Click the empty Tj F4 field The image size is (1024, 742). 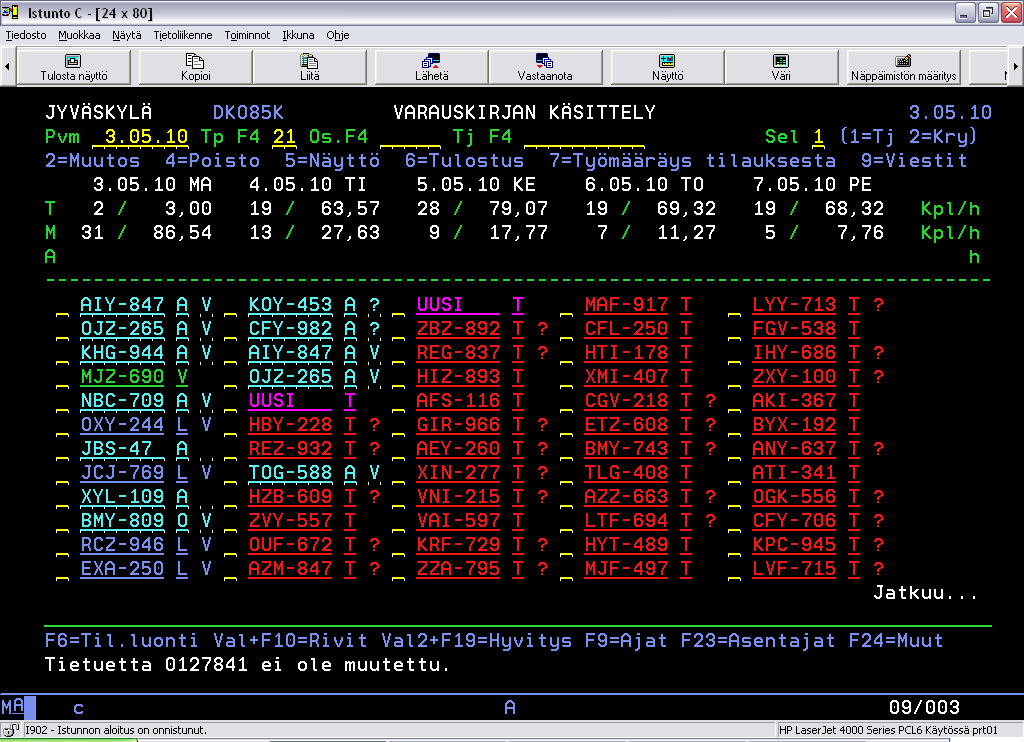point(584,137)
